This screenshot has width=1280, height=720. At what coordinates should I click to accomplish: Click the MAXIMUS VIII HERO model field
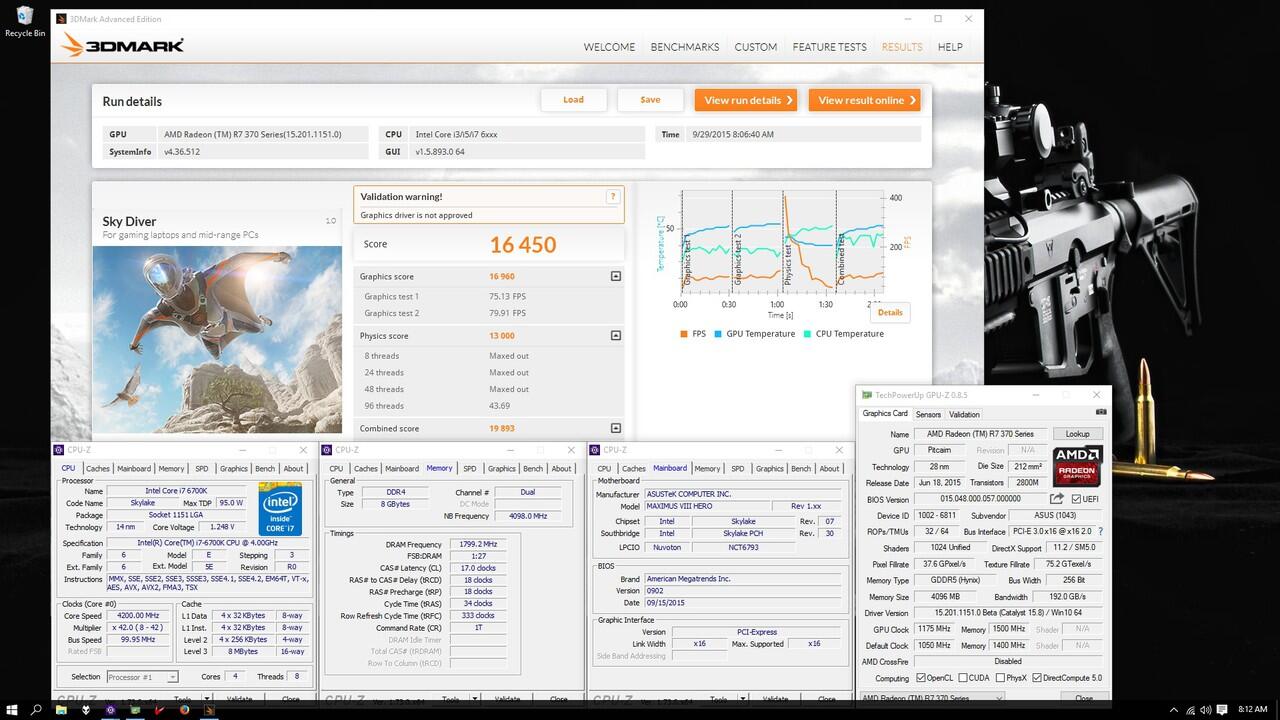[709, 506]
